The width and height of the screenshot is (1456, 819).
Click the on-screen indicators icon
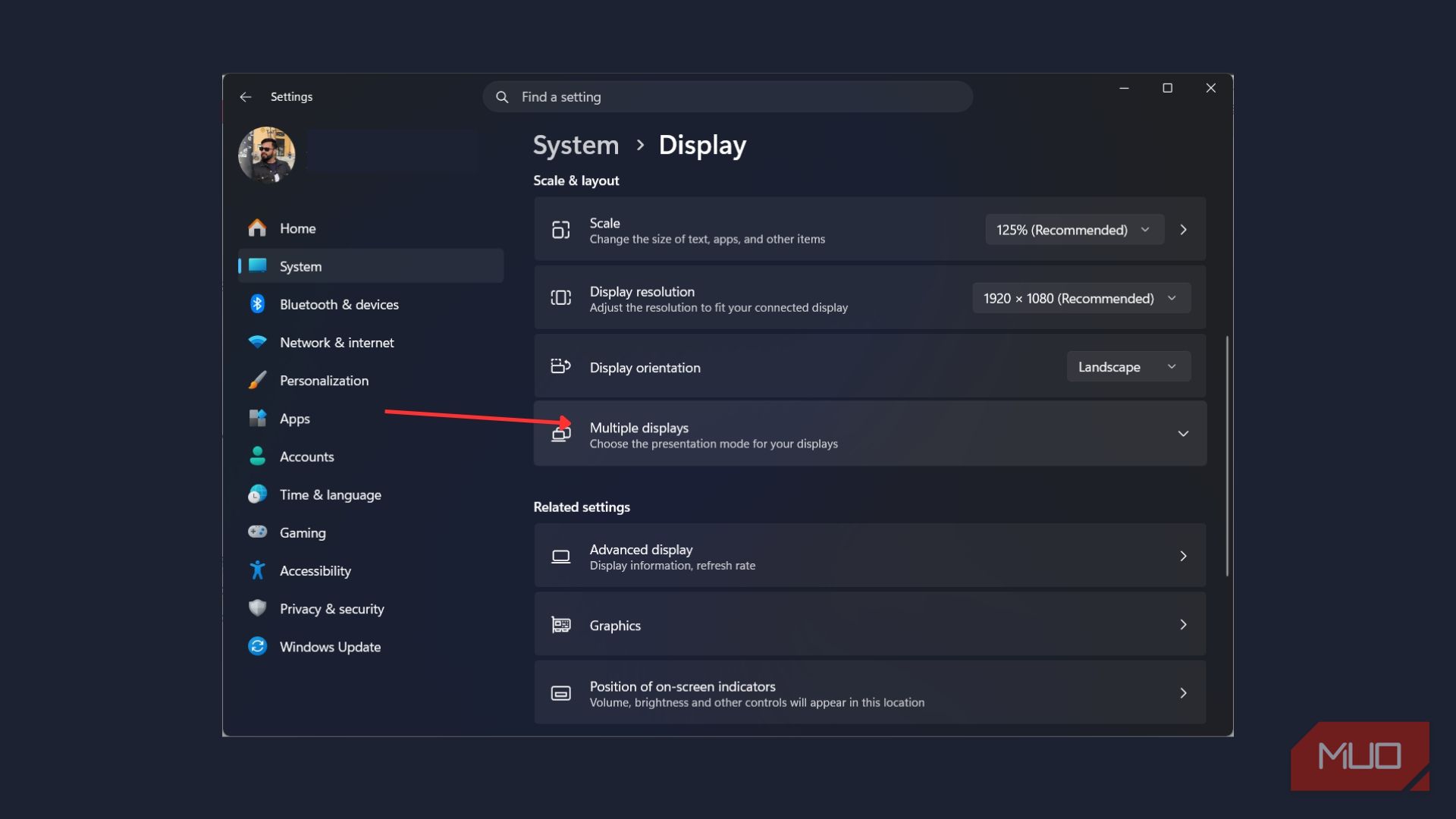pyautogui.click(x=560, y=693)
